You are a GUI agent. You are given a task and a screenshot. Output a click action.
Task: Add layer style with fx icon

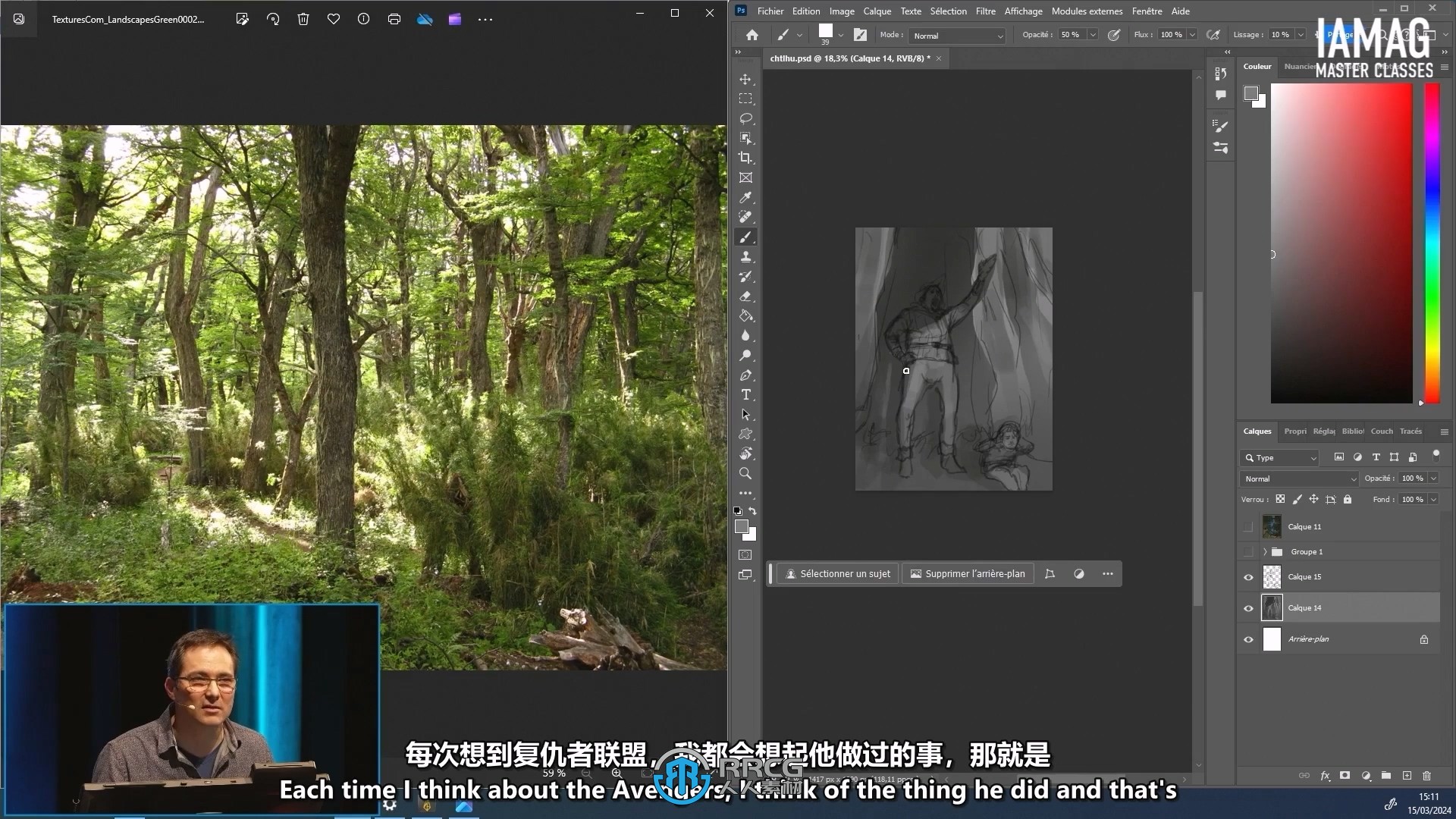coord(1325,776)
